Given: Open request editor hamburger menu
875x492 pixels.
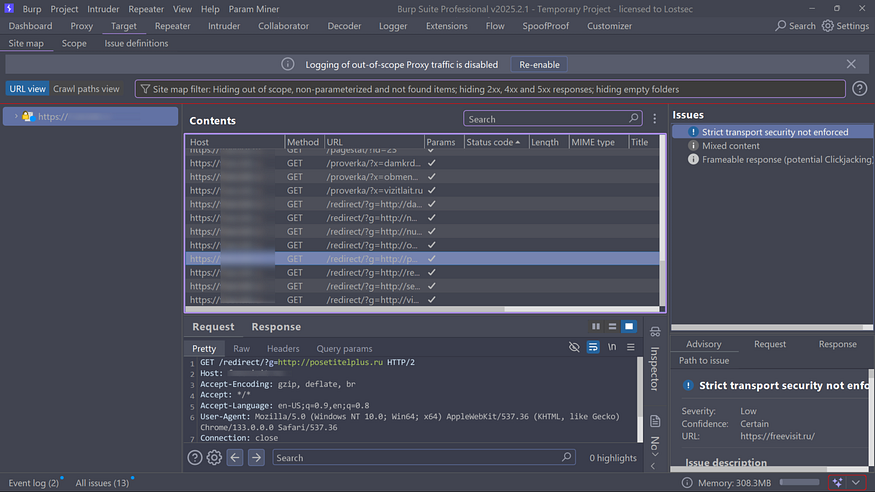Looking at the screenshot, I should coord(631,347).
